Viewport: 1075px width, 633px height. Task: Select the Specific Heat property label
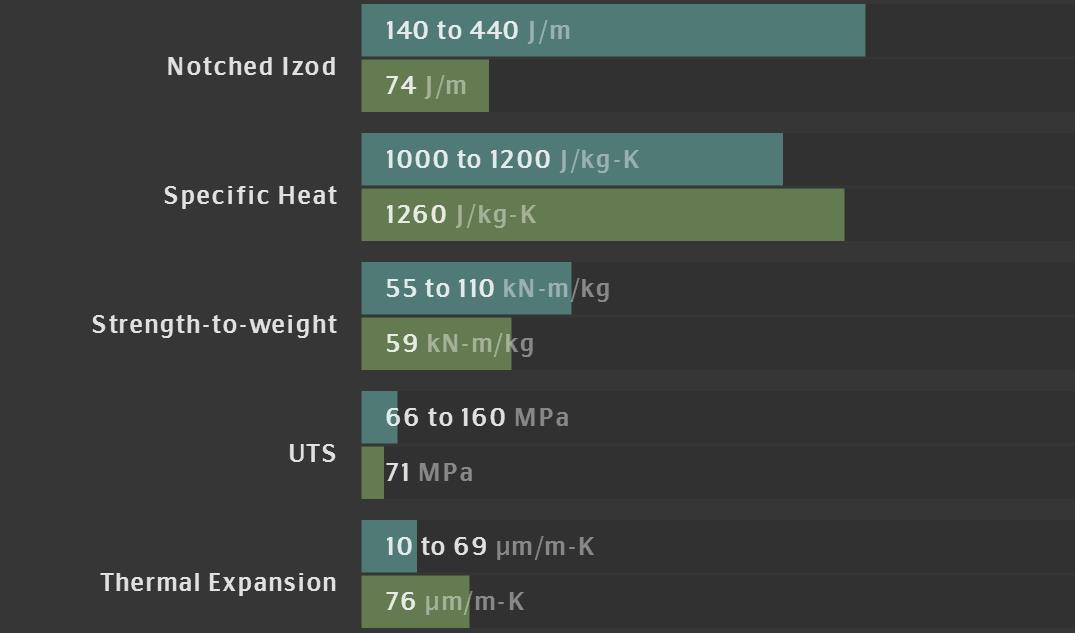coord(251,196)
